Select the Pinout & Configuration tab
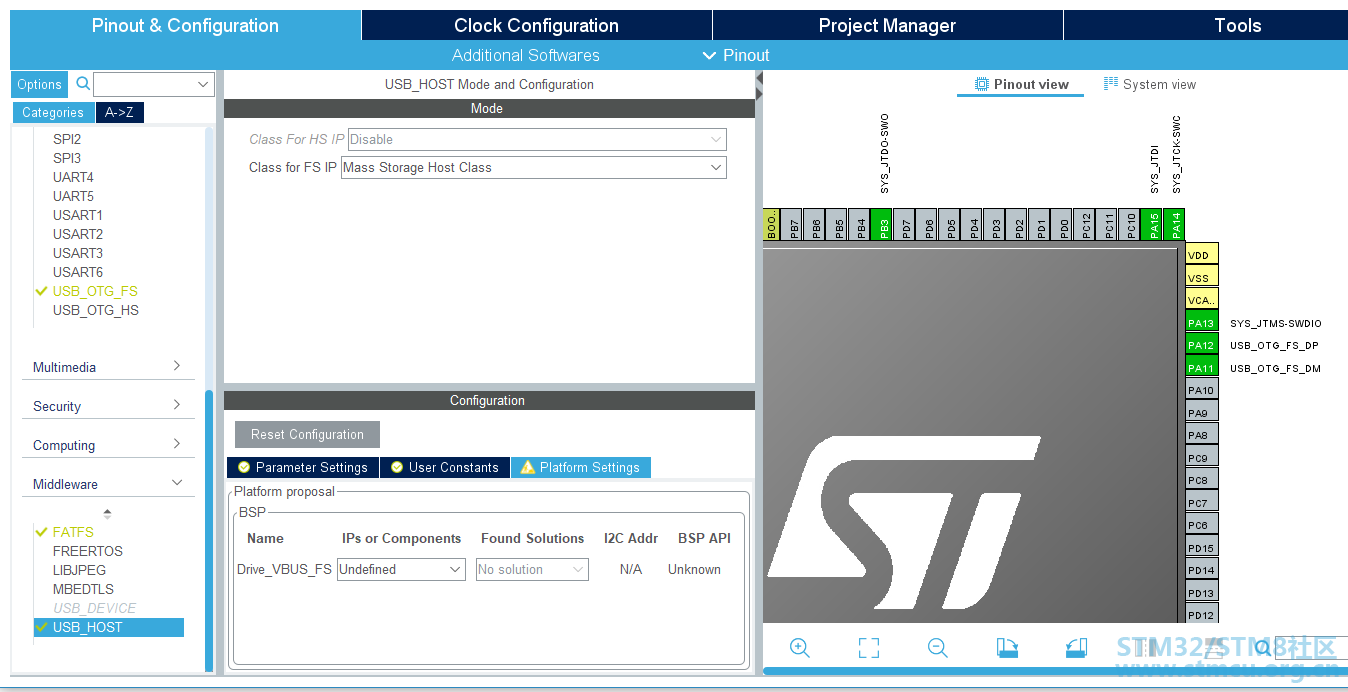The width and height of the screenshot is (1348, 692). click(185, 25)
